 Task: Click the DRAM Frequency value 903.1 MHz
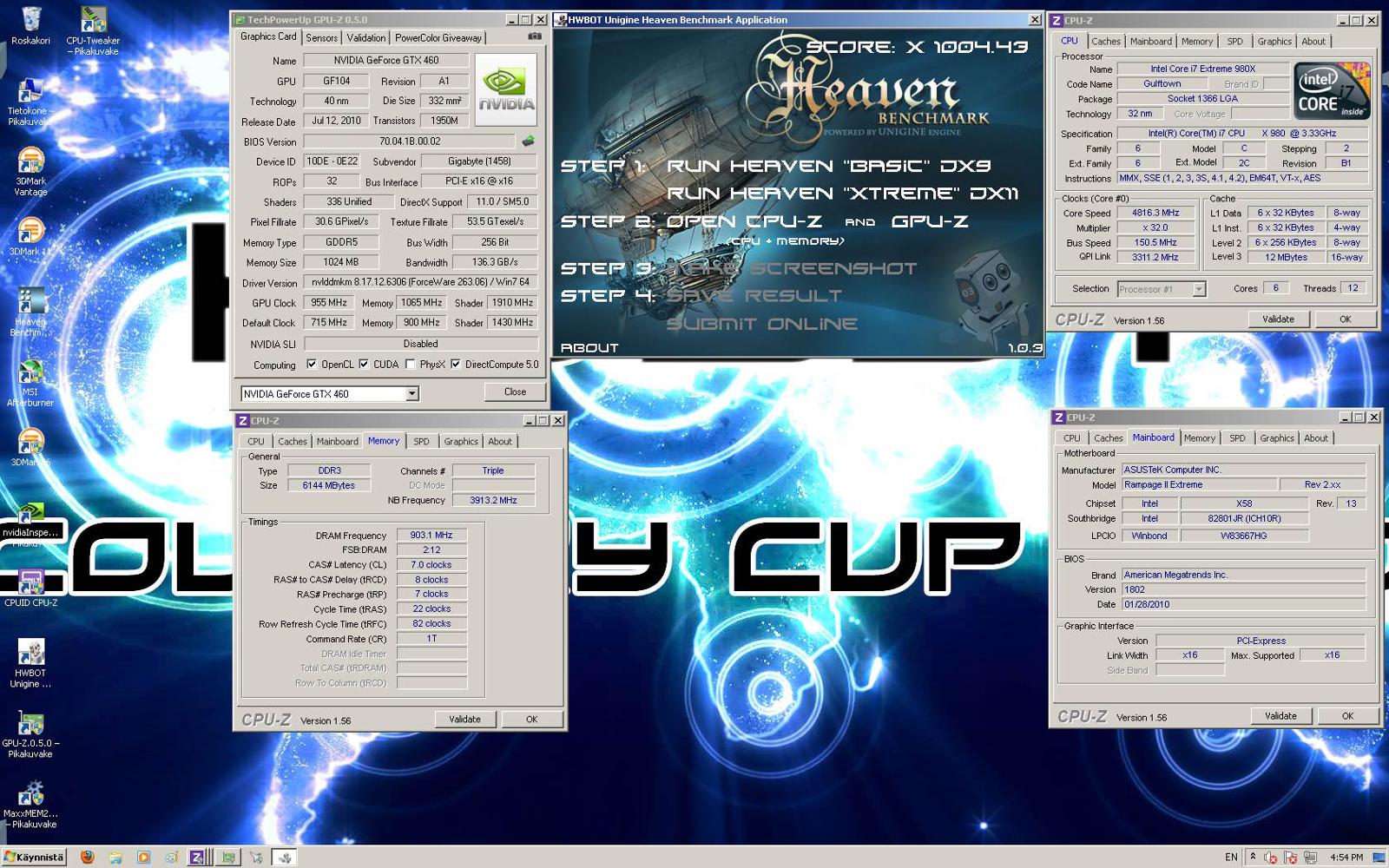pos(431,535)
